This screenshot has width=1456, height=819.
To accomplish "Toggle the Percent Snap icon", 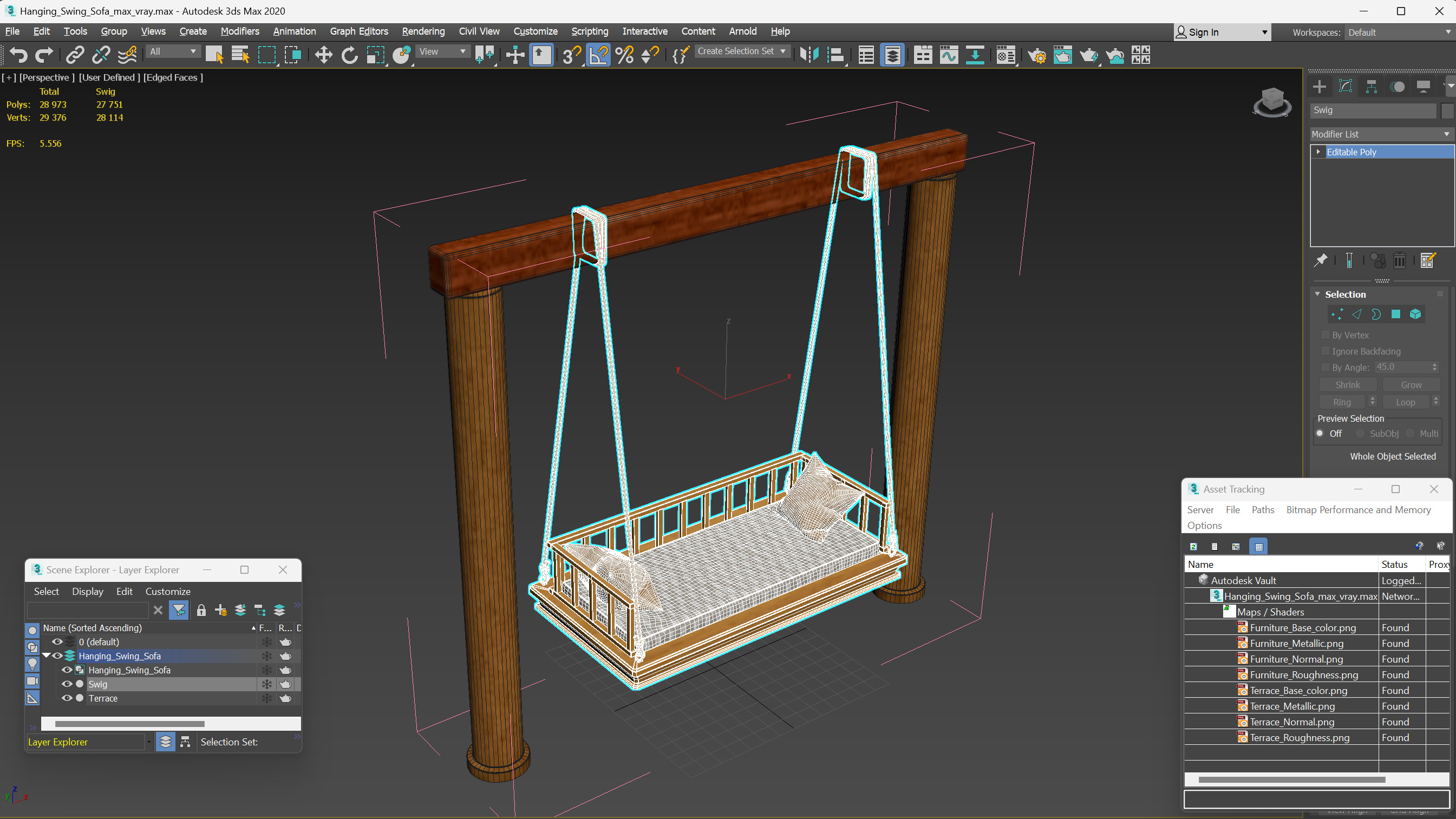I will [x=624, y=55].
